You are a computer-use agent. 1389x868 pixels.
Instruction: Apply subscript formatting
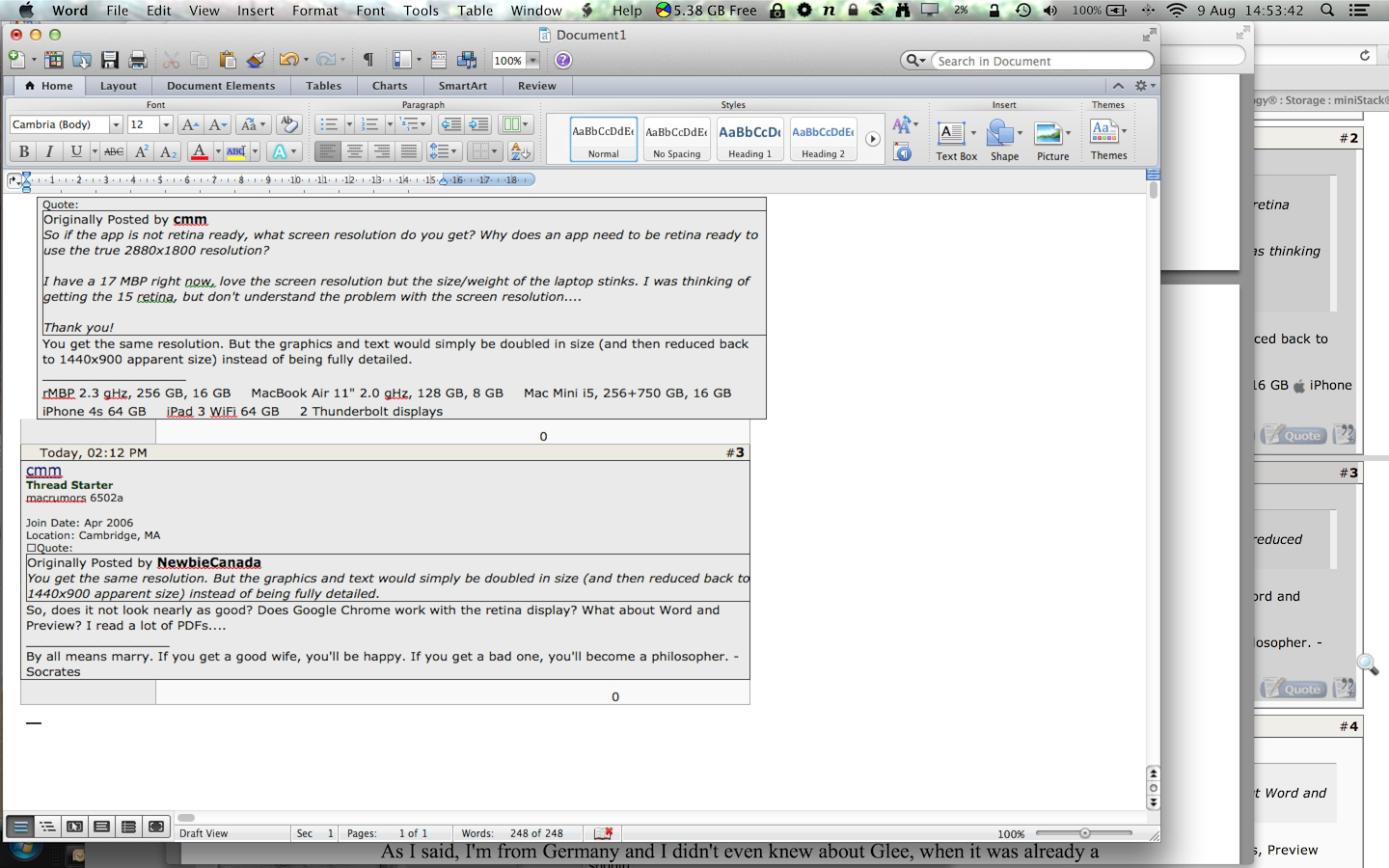point(168,151)
